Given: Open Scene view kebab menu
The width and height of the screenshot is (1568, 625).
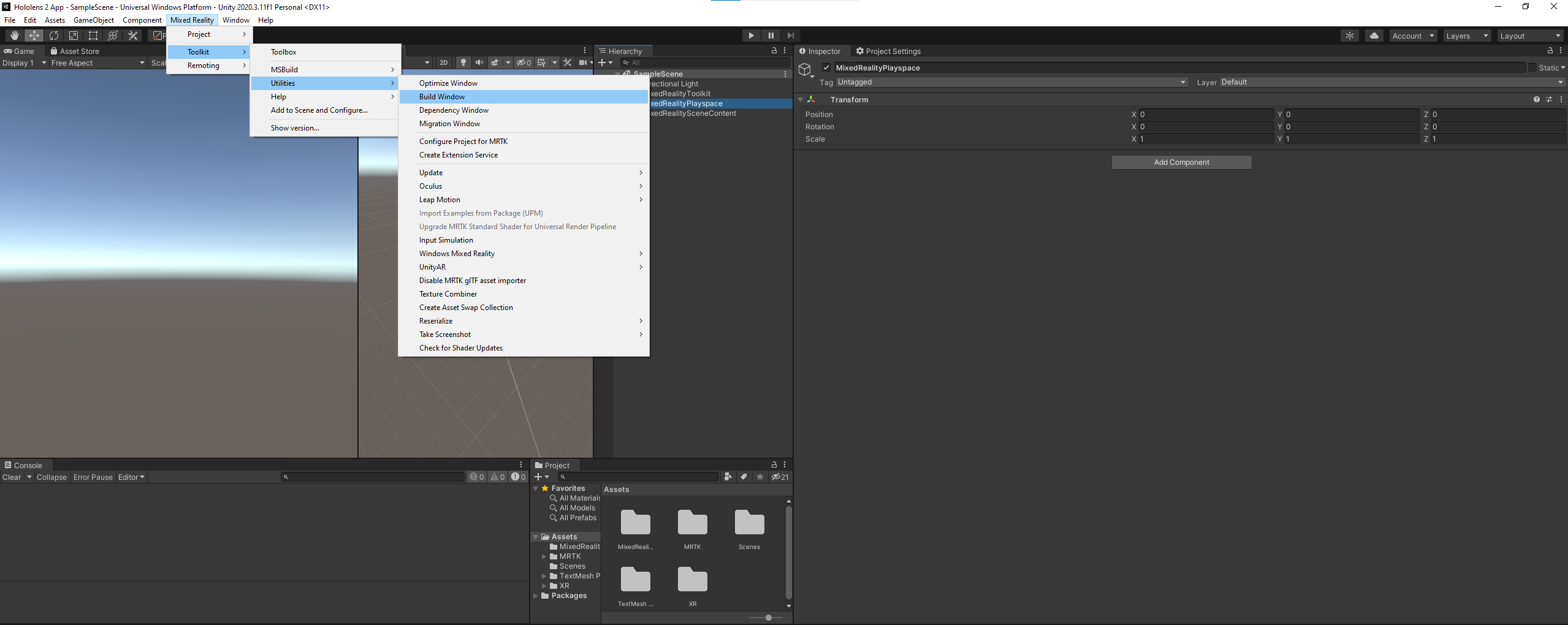Looking at the screenshot, I should tap(585, 51).
